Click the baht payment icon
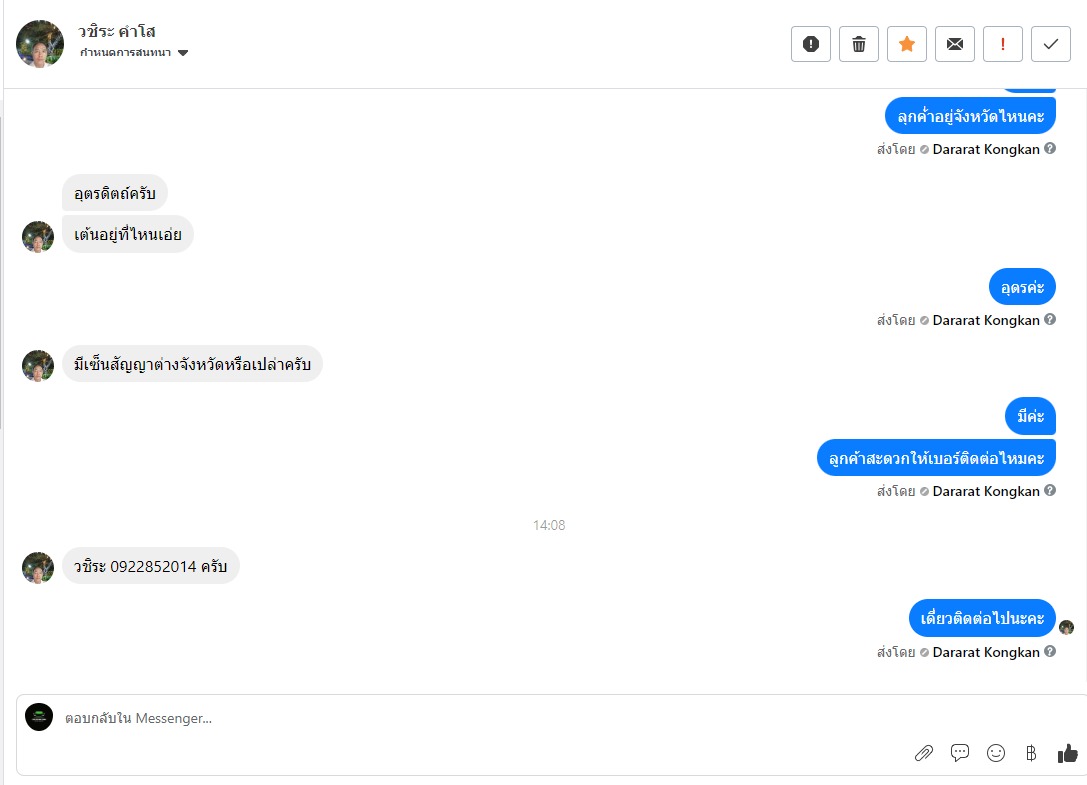This screenshot has width=1087, height=785. [x=1031, y=753]
